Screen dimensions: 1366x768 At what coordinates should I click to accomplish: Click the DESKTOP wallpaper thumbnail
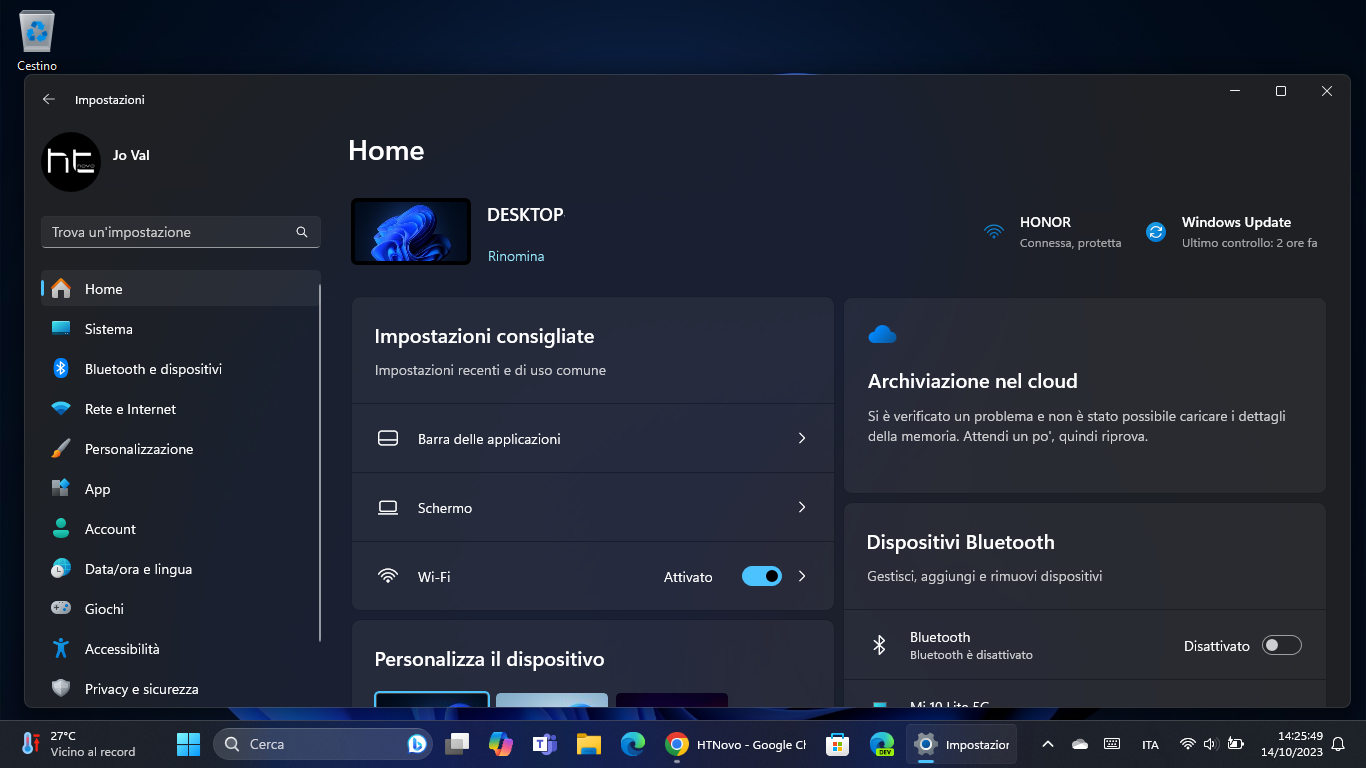[x=411, y=231]
